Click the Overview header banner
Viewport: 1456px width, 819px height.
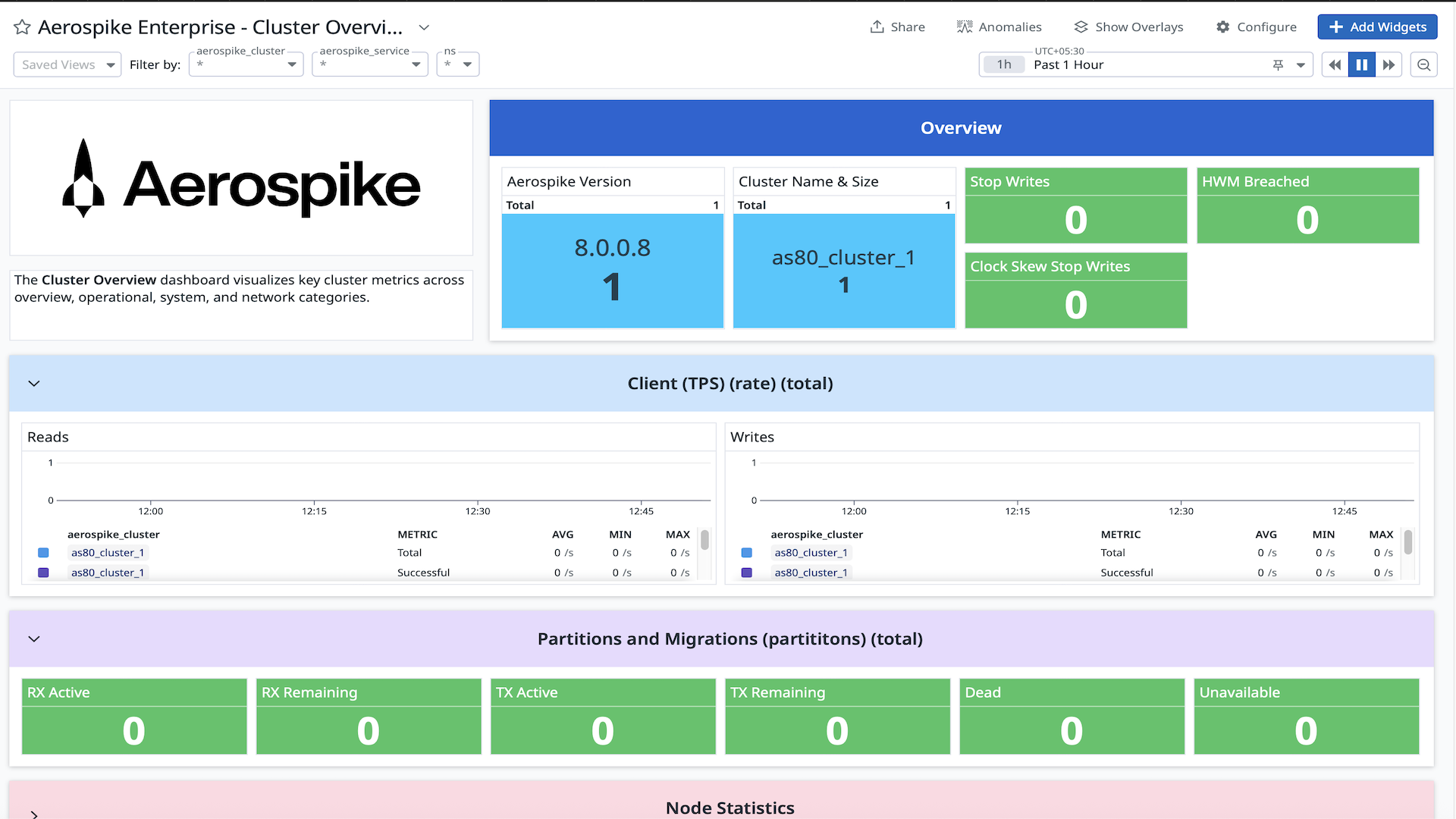click(962, 128)
